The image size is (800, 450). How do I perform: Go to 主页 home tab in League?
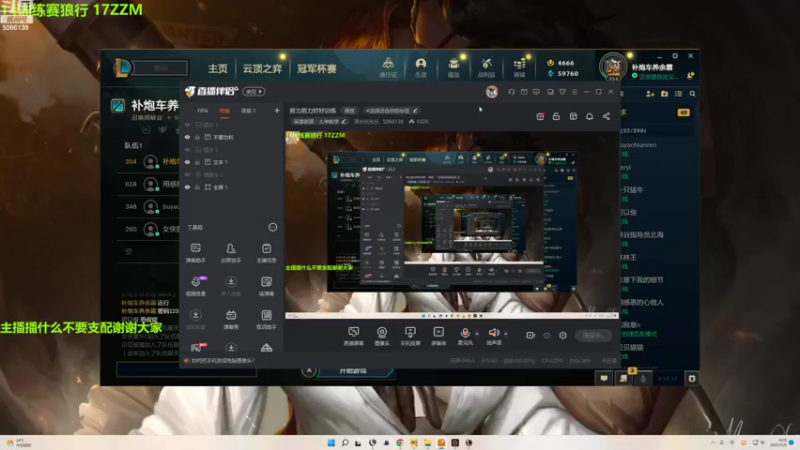coord(217,68)
